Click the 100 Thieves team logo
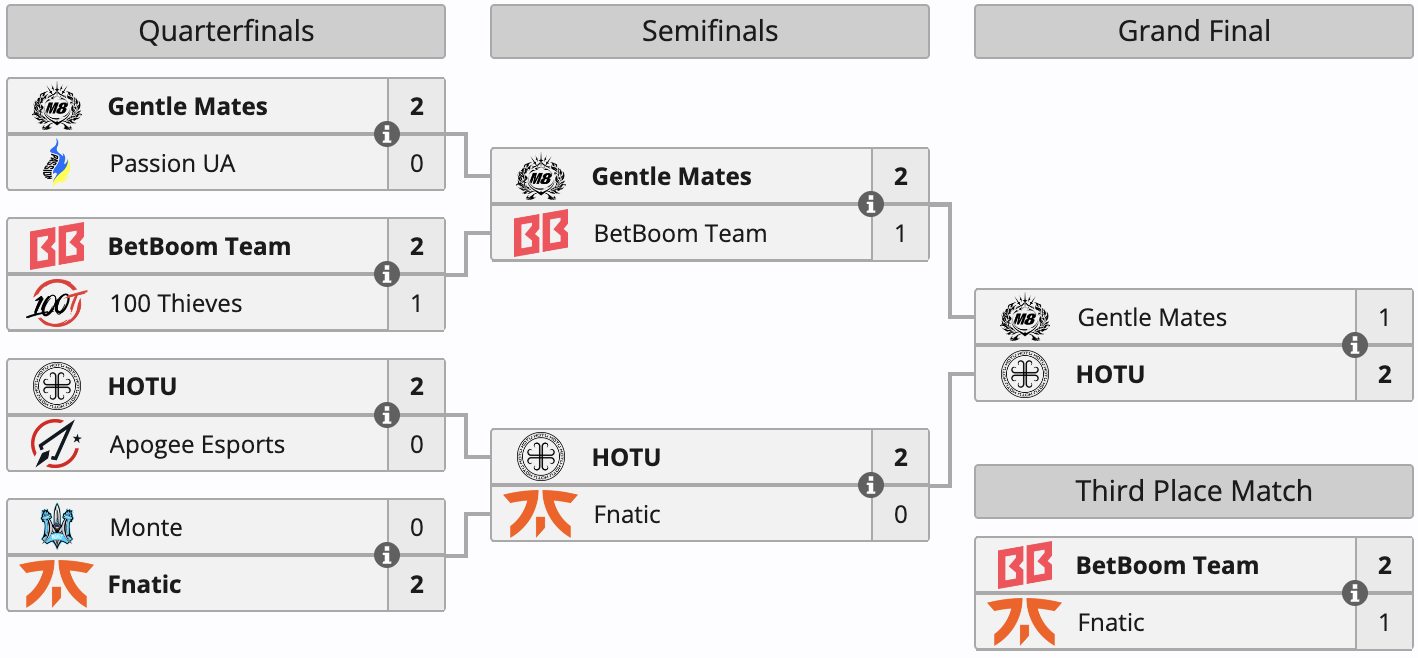The width and height of the screenshot is (1418, 658). click(56, 303)
